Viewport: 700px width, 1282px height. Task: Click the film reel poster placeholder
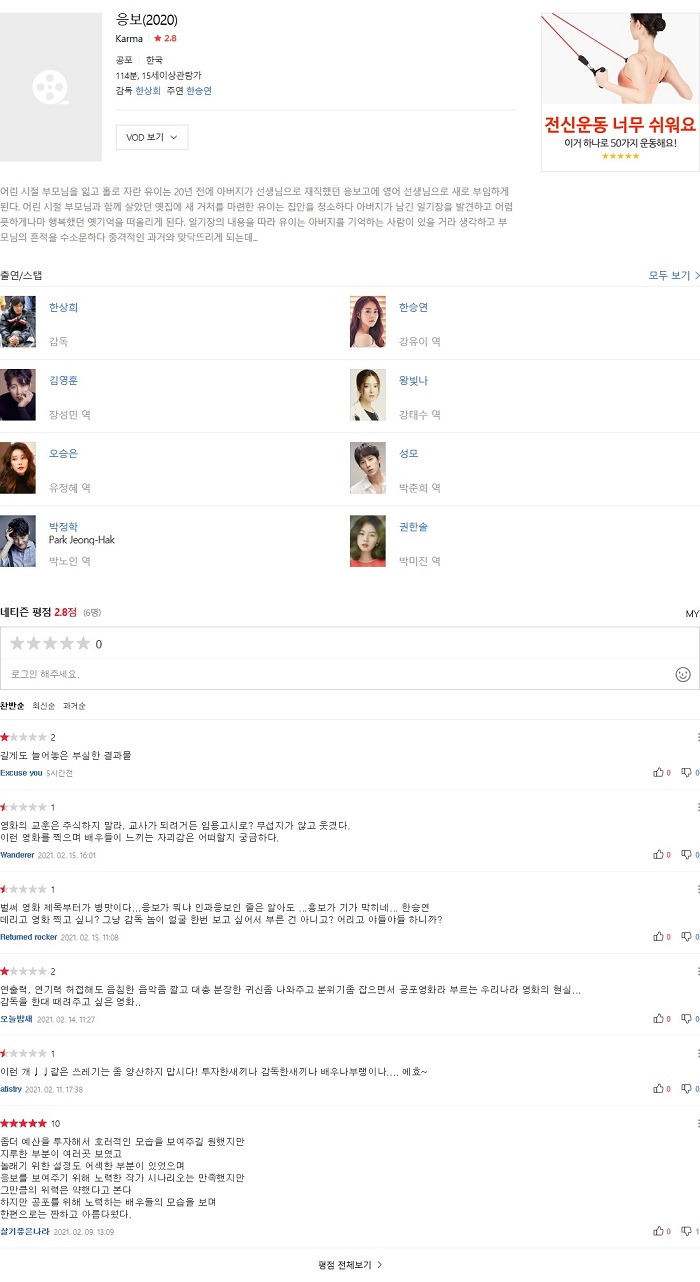pos(51,87)
